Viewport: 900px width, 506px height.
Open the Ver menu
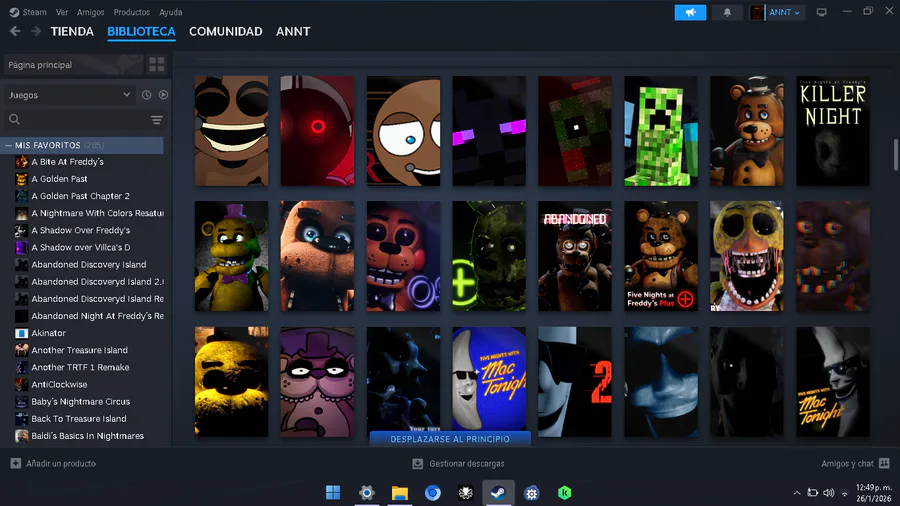pyautogui.click(x=62, y=12)
